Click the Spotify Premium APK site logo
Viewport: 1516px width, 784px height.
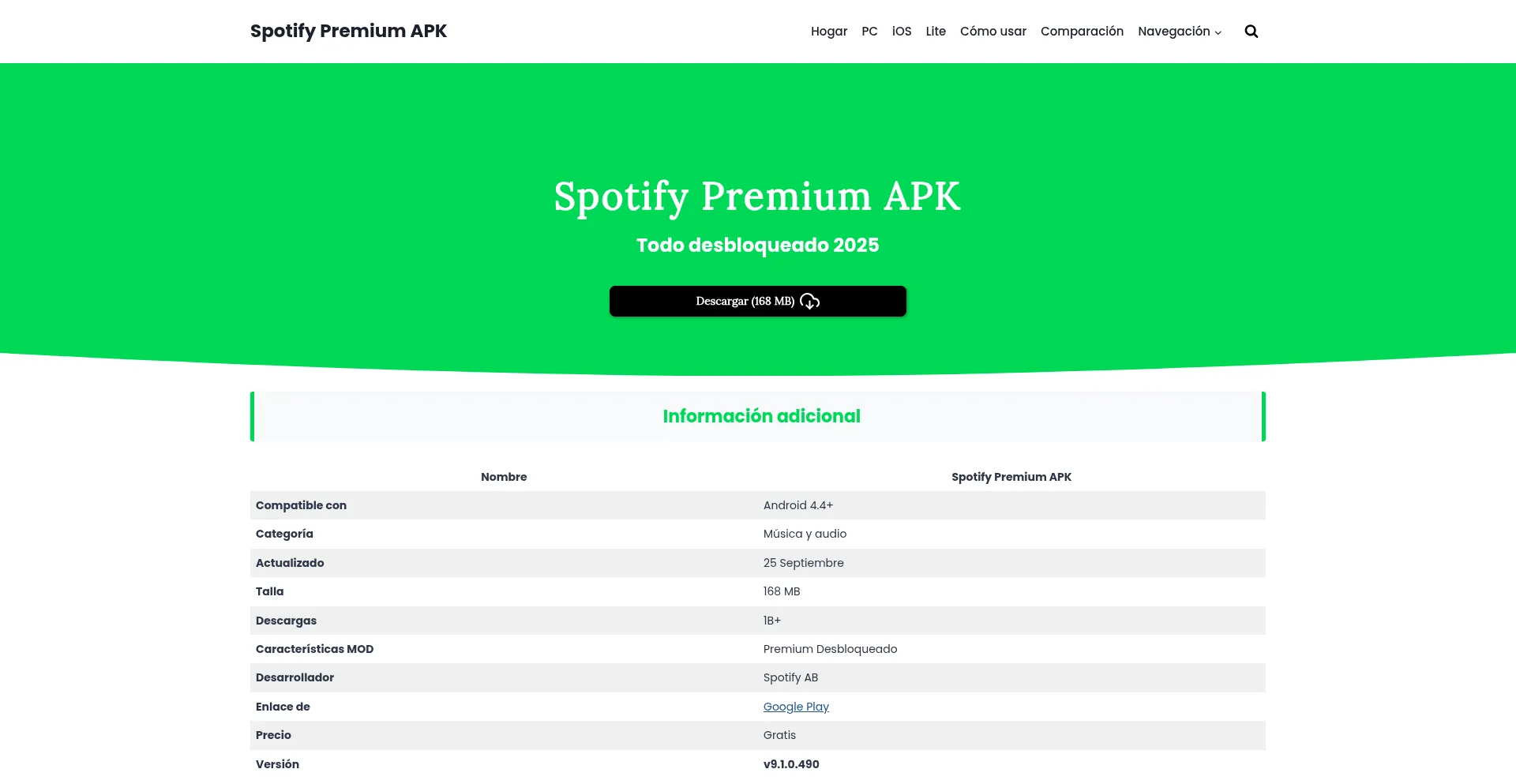tap(348, 31)
